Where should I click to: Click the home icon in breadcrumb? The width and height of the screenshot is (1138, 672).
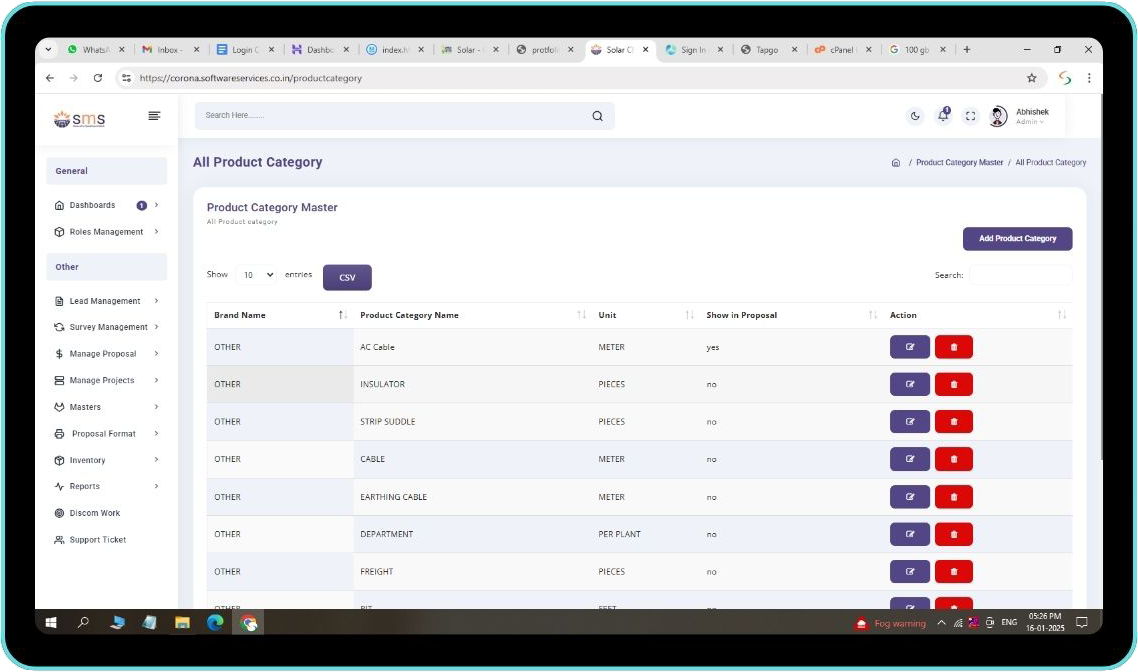coord(896,163)
